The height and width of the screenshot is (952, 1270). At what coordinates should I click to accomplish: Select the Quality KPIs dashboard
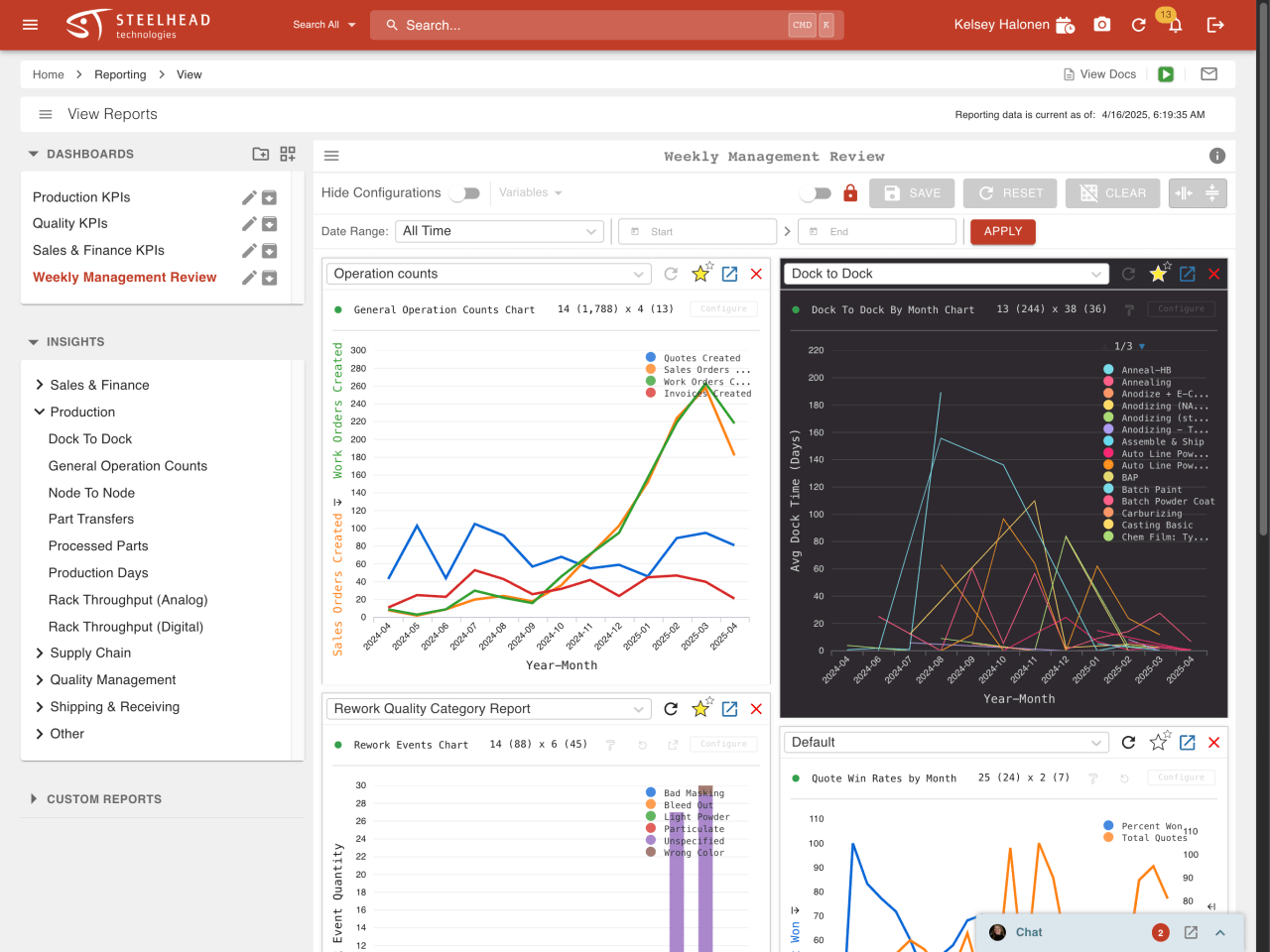coord(70,223)
